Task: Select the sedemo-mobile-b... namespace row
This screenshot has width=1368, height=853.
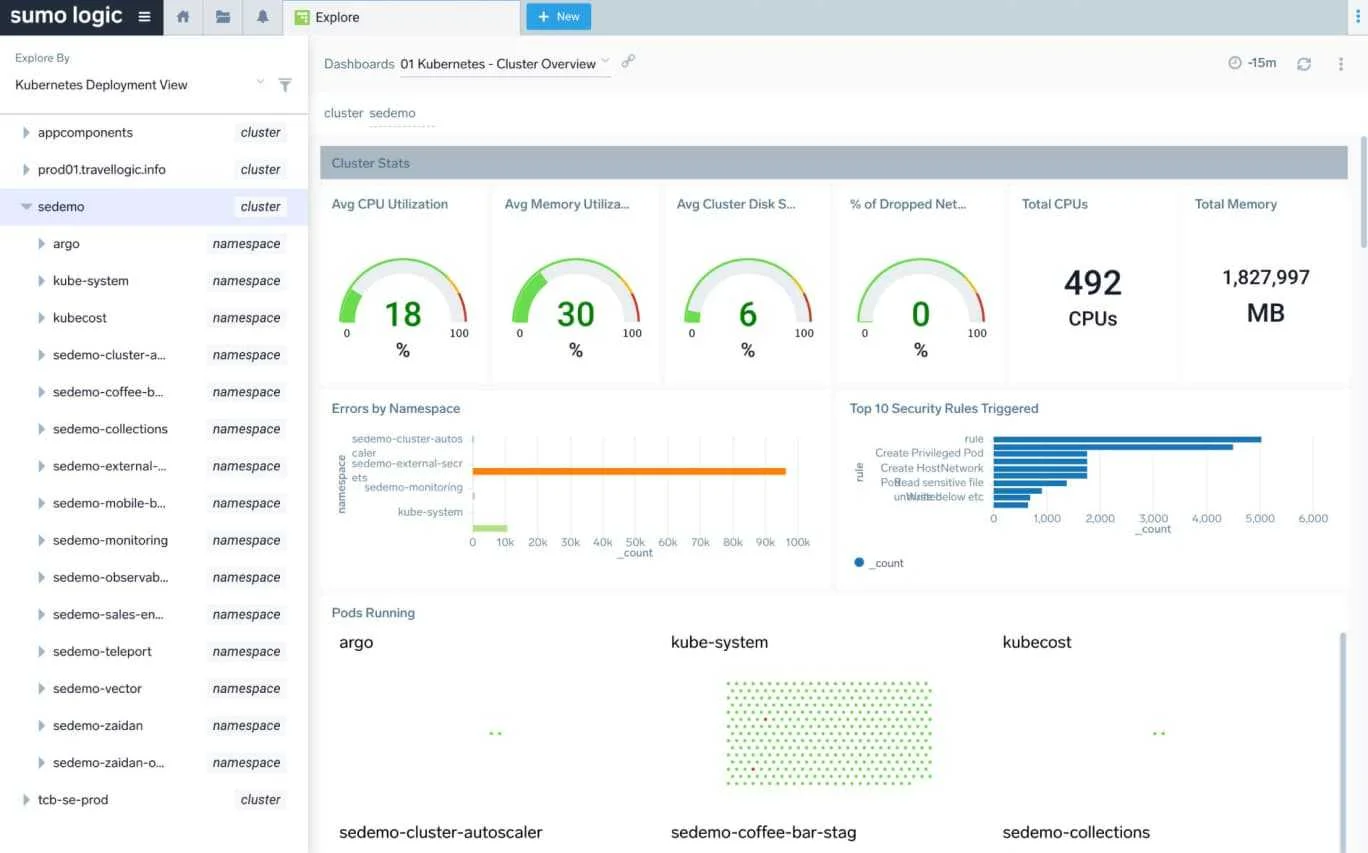Action: tap(154, 503)
